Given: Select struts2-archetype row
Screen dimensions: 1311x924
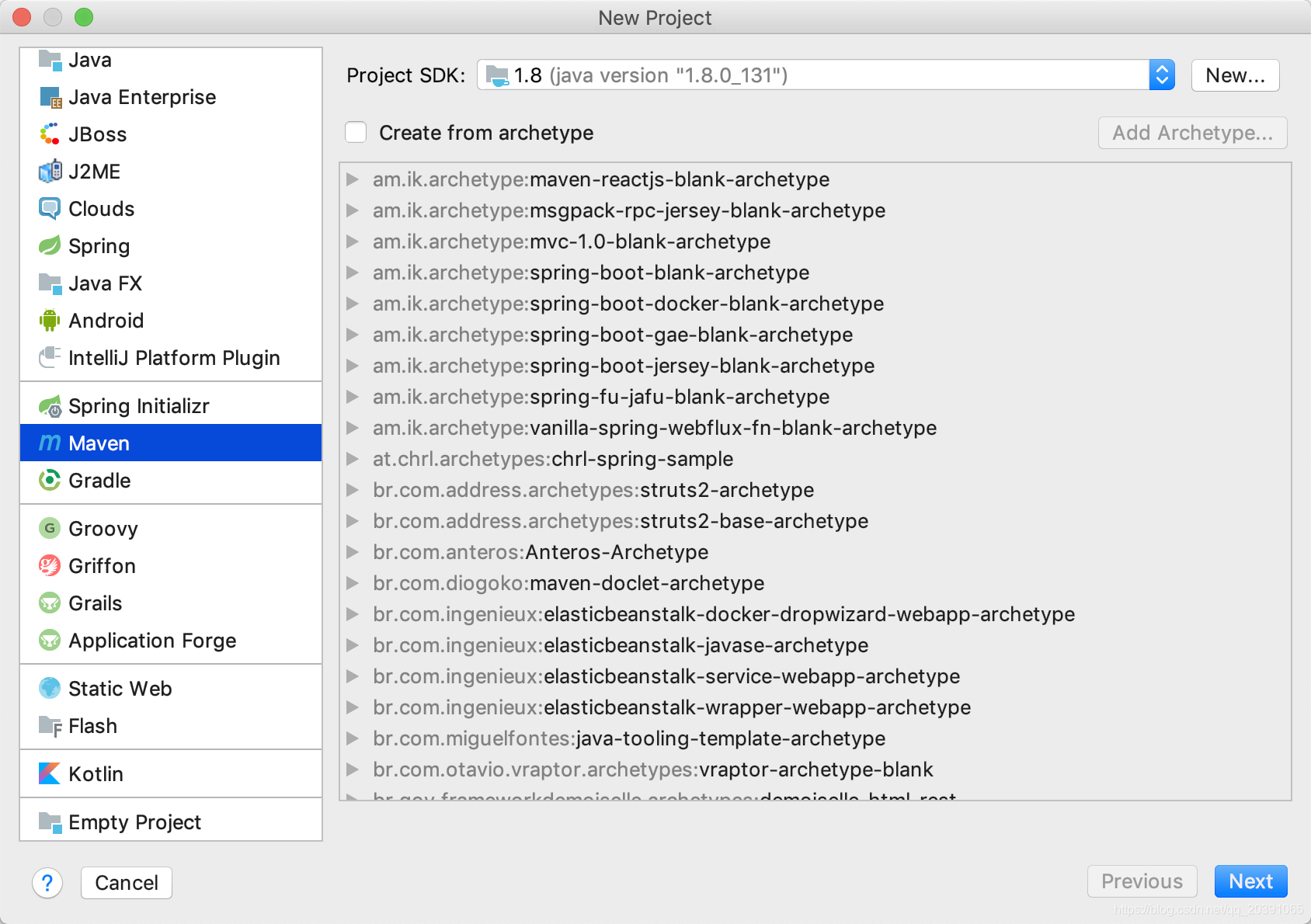Looking at the screenshot, I should click(815, 490).
